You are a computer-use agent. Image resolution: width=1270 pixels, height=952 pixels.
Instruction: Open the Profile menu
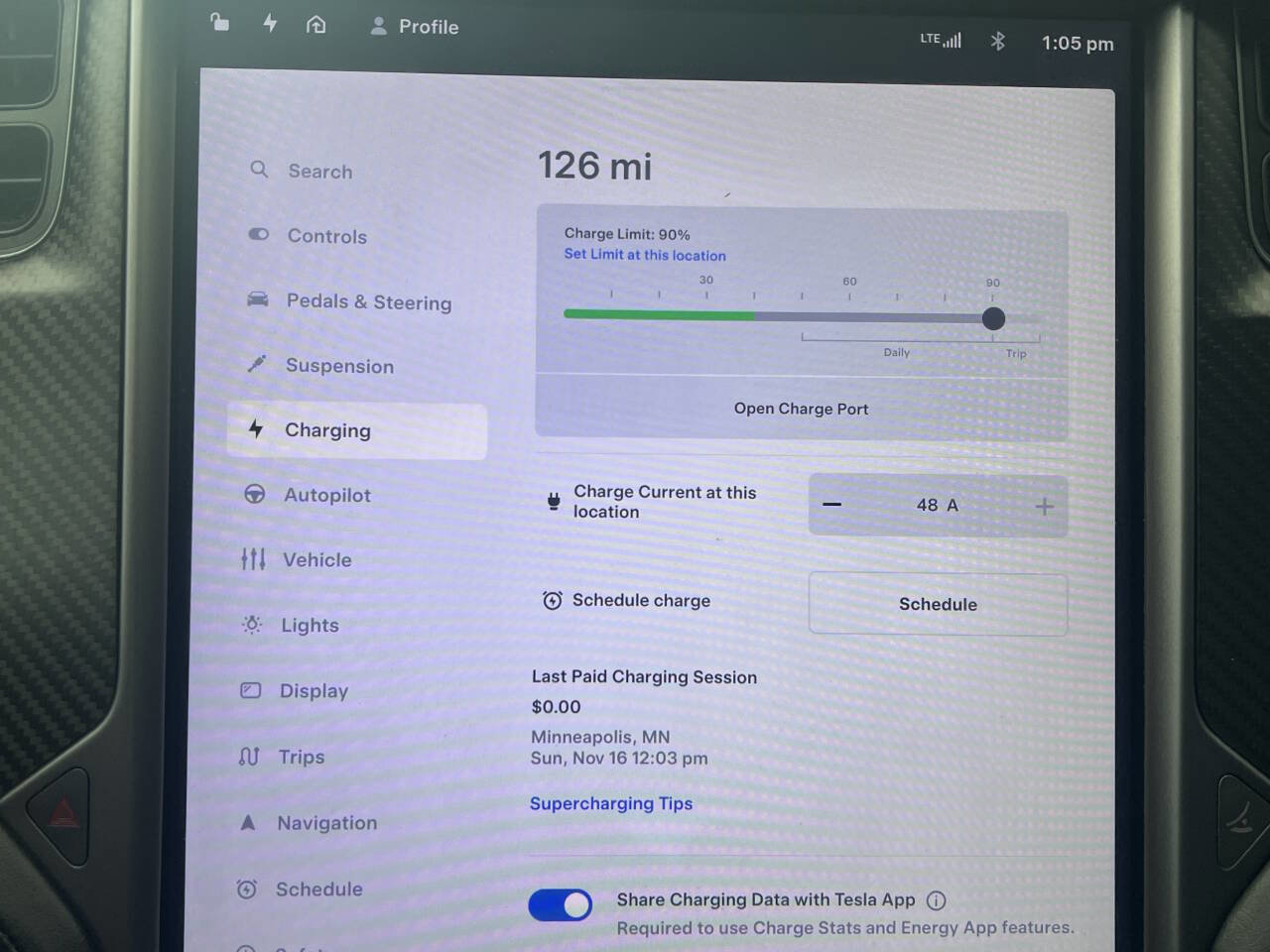414,27
